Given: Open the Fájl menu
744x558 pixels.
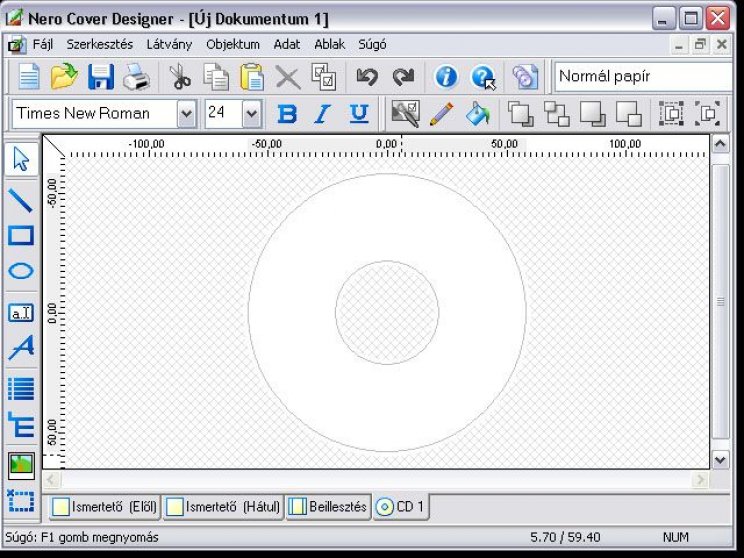Looking at the screenshot, I should click(x=43, y=45).
